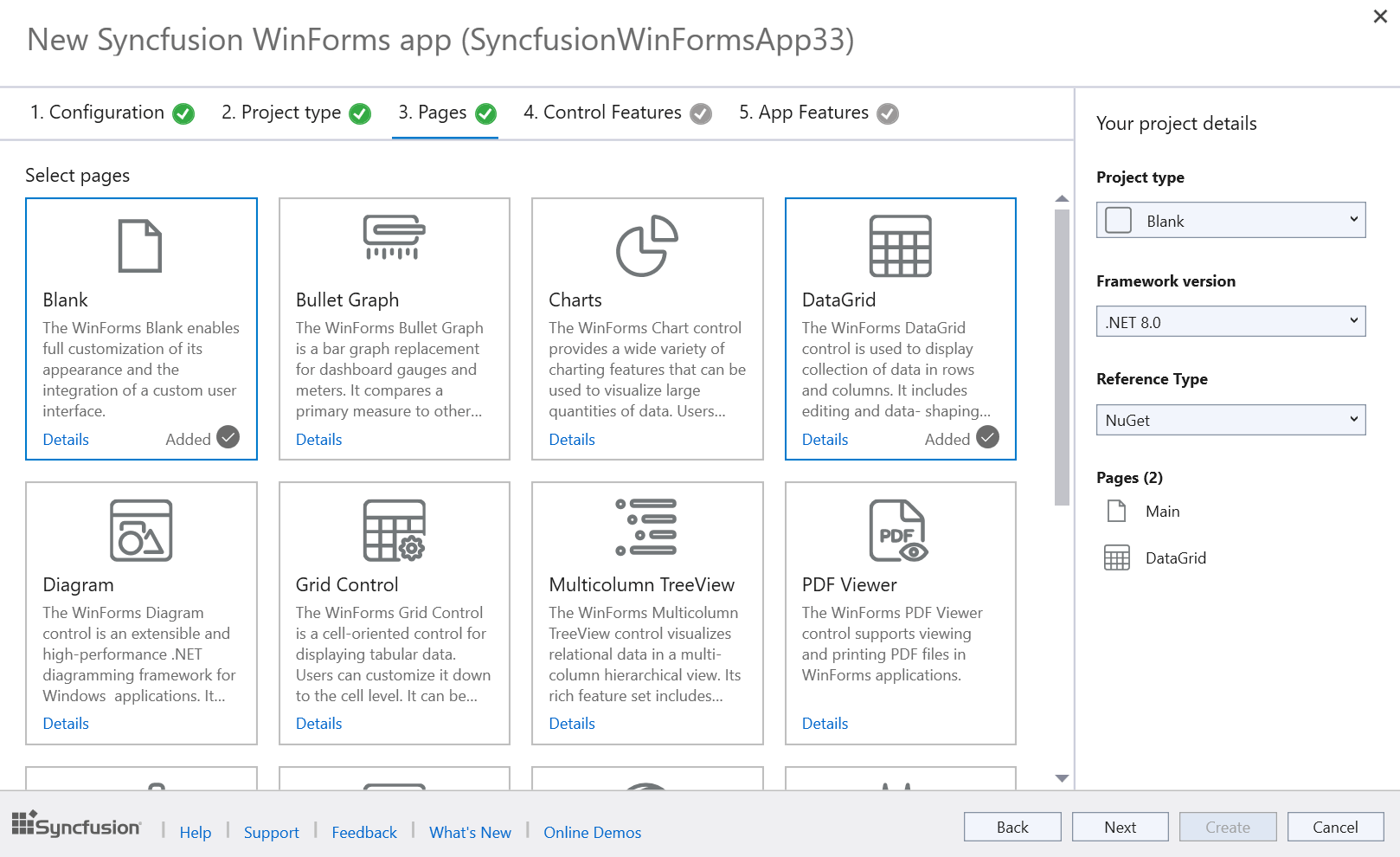The image size is (1400, 857).
Task: Click the Multicolumn TreeView icon
Action: pos(646,527)
